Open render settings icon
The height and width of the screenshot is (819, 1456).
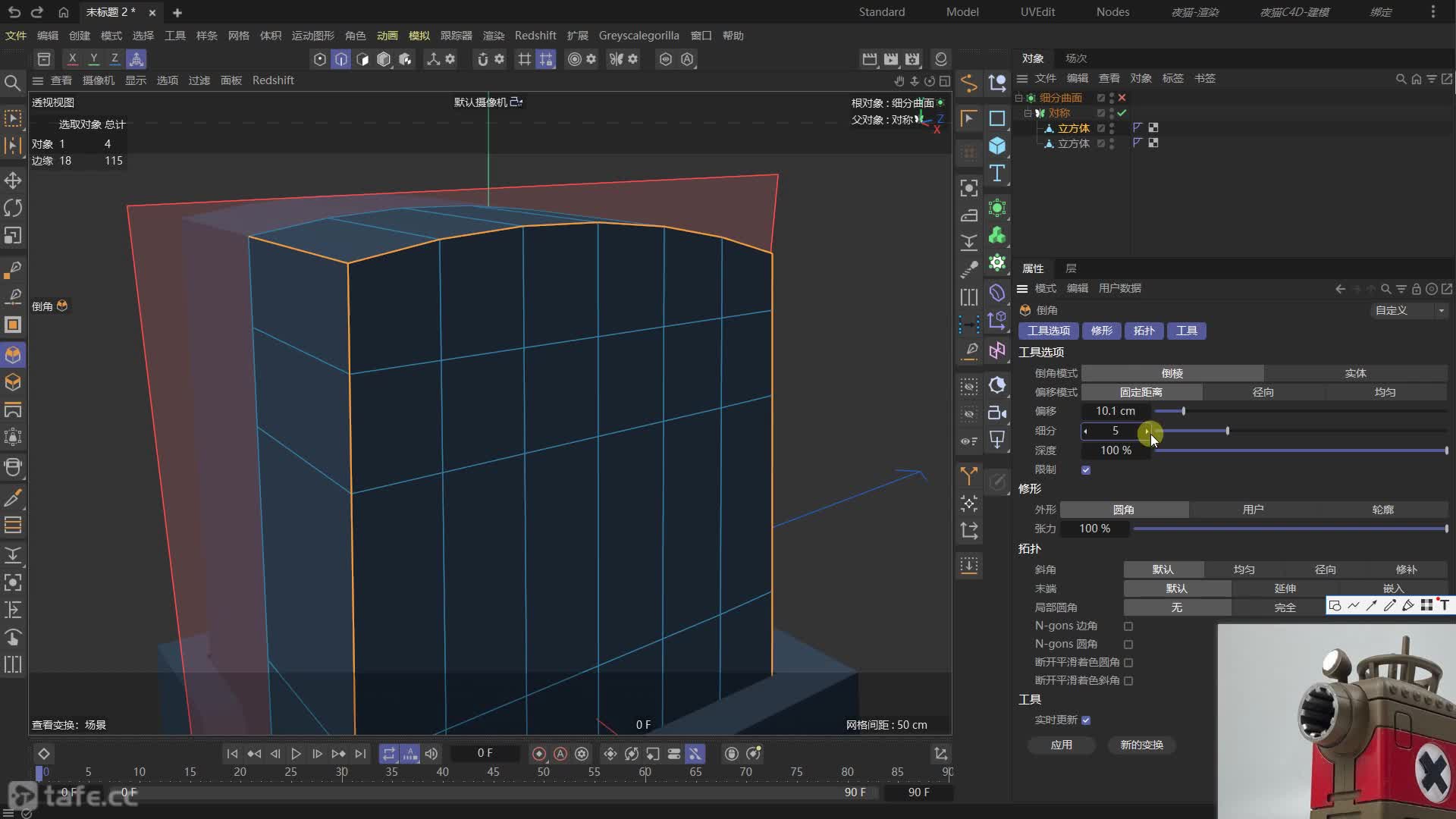(x=912, y=59)
